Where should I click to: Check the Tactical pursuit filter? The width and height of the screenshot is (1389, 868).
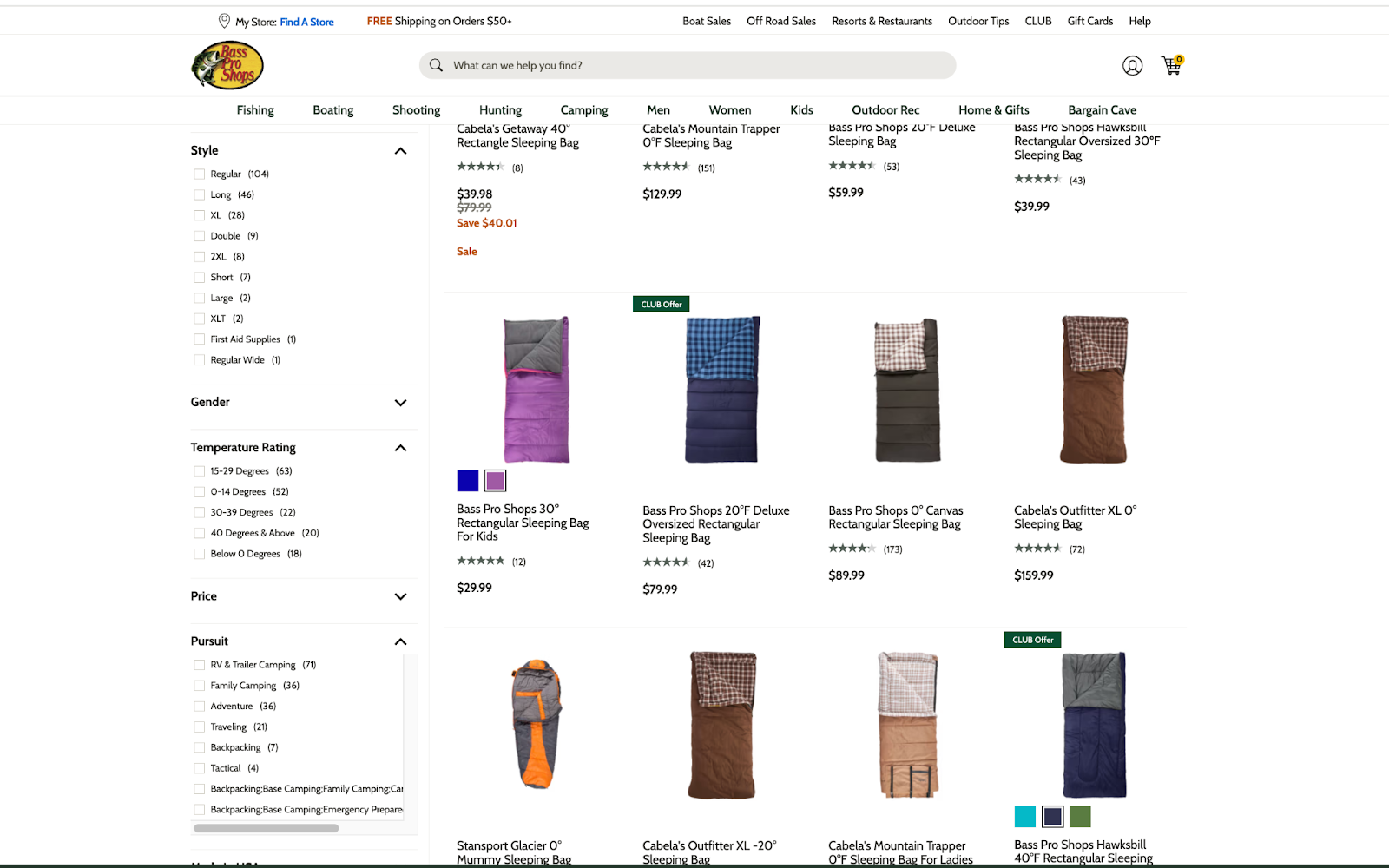click(x=200, y=768)
